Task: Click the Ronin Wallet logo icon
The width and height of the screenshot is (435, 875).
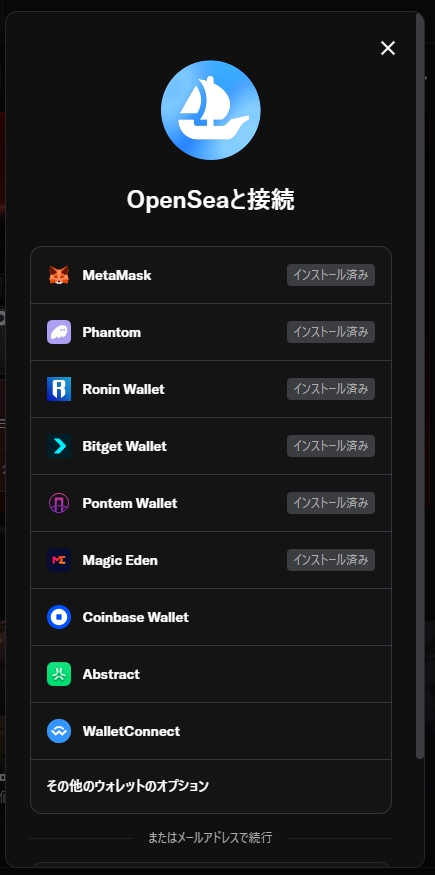Action: 59,389
